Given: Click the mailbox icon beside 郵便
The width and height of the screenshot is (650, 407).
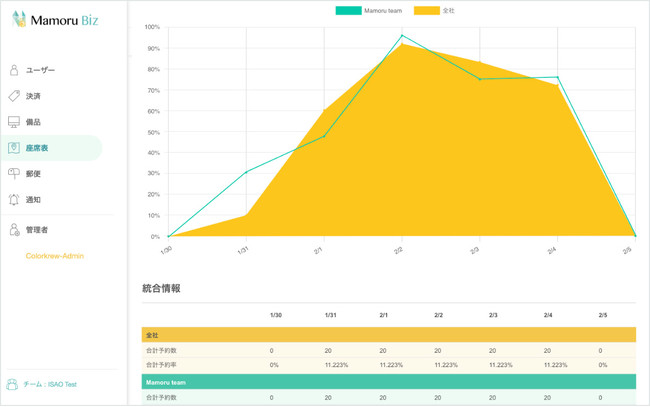Looking at the screenshot, I should 14,174.
